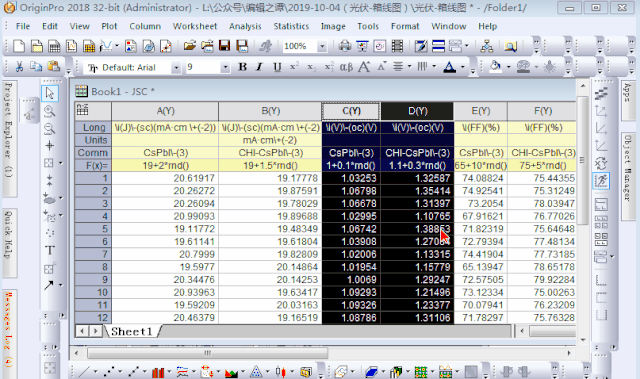Copy the selection
The image size is (640, 379).
pyautogui.click(x=36, y=66)
